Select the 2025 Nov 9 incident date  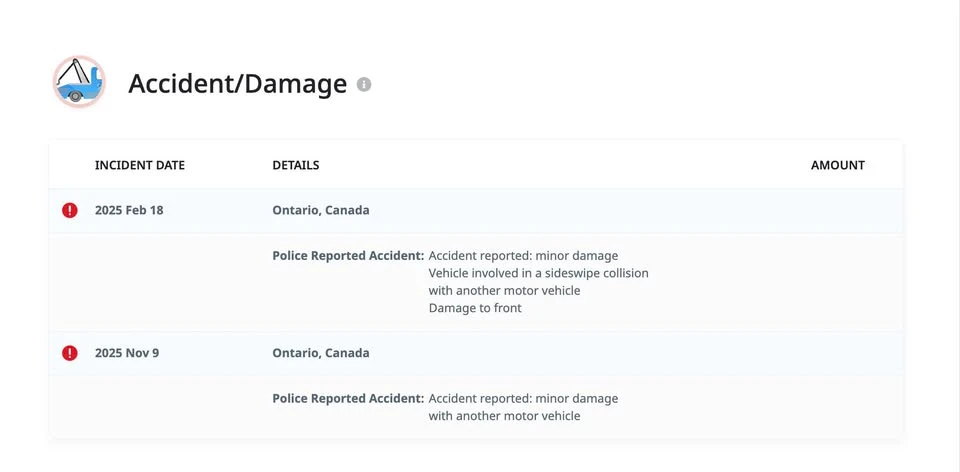pos(127,353)
